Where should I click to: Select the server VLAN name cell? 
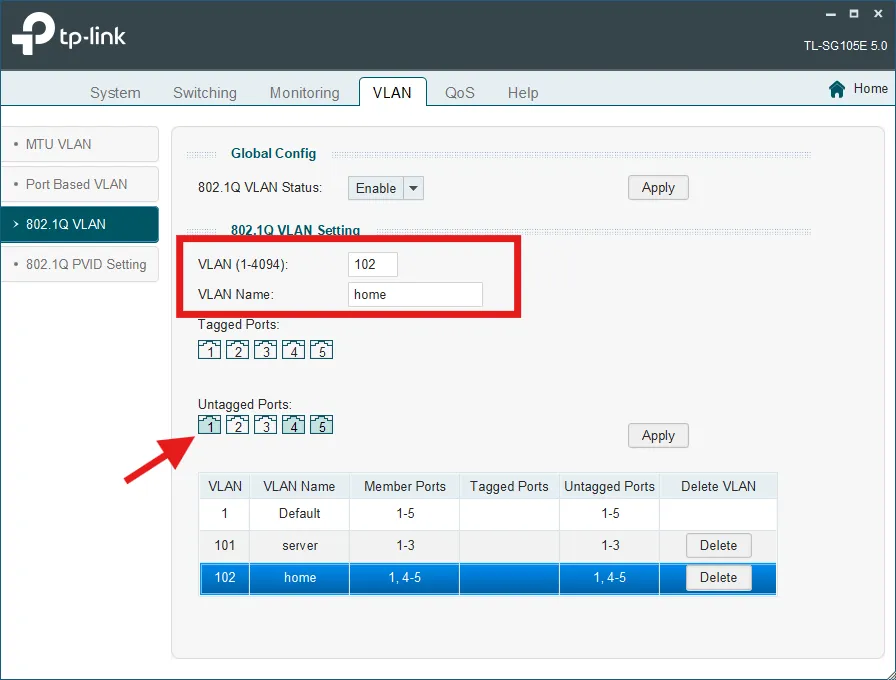click(x=299, y=546)
